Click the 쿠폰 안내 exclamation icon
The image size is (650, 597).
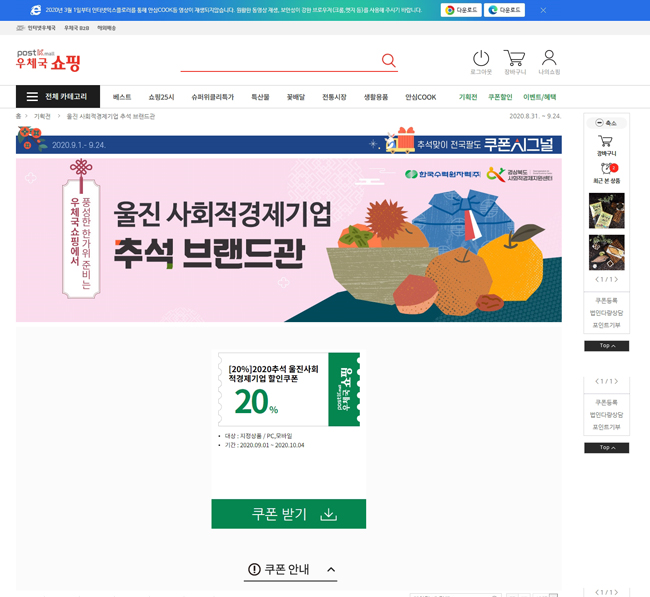coord(254,569)
